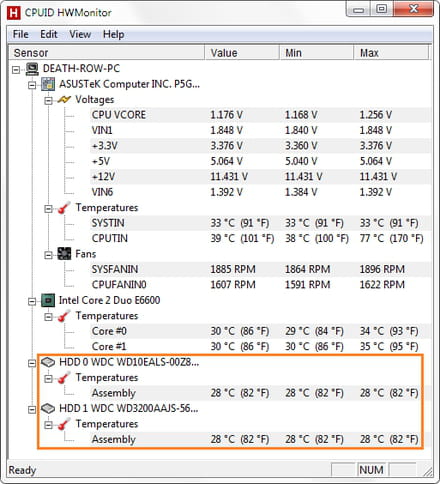Collapse the DEATH-ROW-PC root node
440x484 pixels.
point(16,70)
